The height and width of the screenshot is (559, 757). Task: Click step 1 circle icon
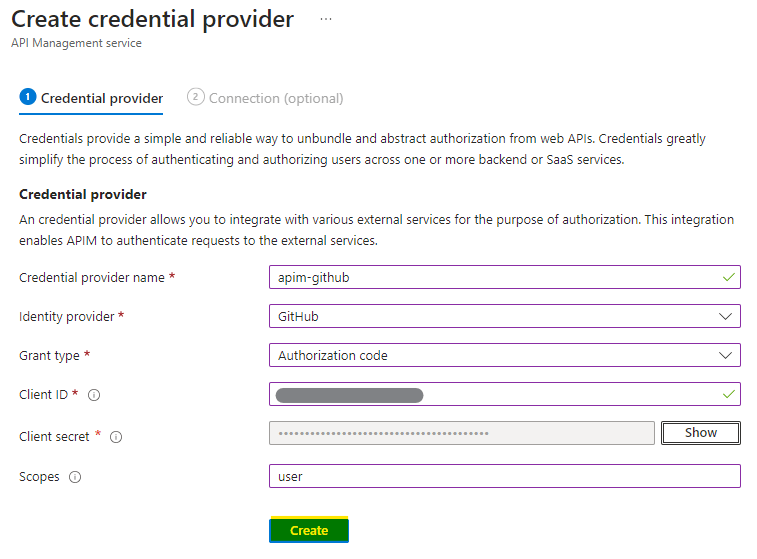coord(28,97)
